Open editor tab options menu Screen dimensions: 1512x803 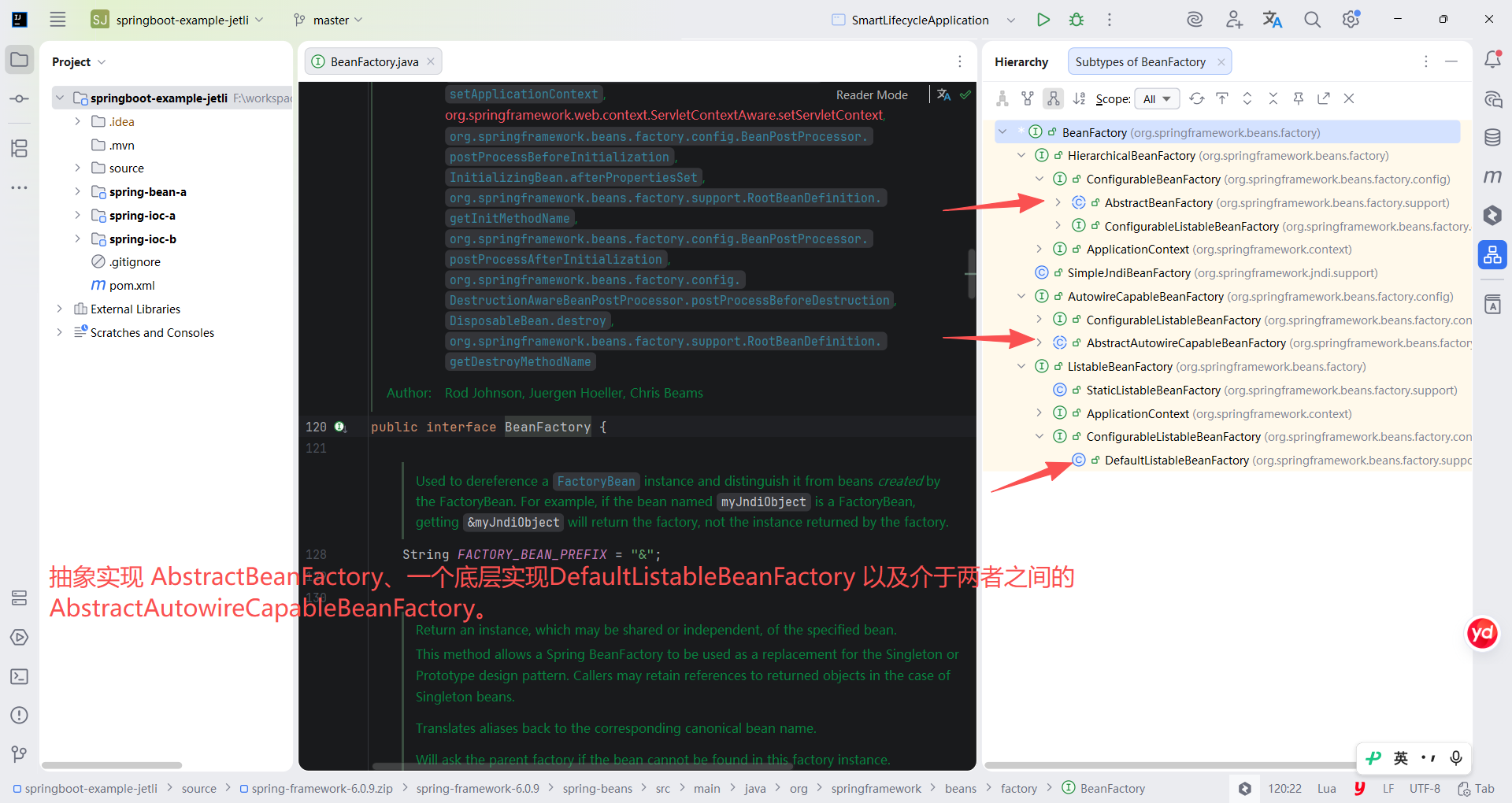point(959,61)
